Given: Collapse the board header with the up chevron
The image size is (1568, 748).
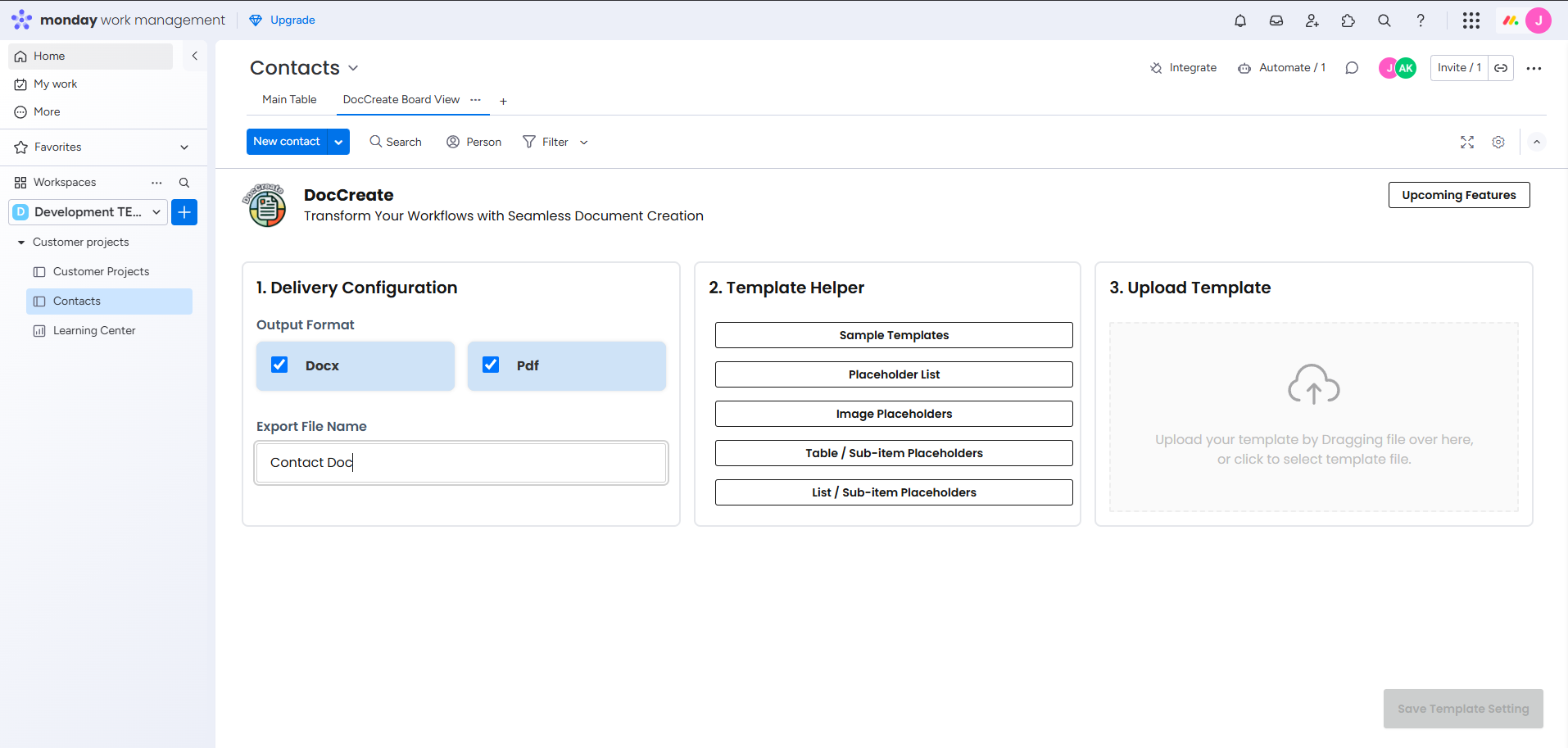Looking at the screenshot, I should point(1537,142).
